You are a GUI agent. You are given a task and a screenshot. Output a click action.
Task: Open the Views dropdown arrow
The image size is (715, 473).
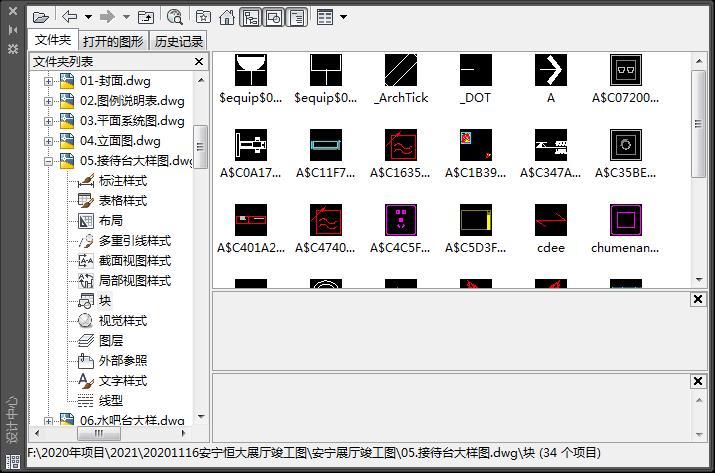343,17
